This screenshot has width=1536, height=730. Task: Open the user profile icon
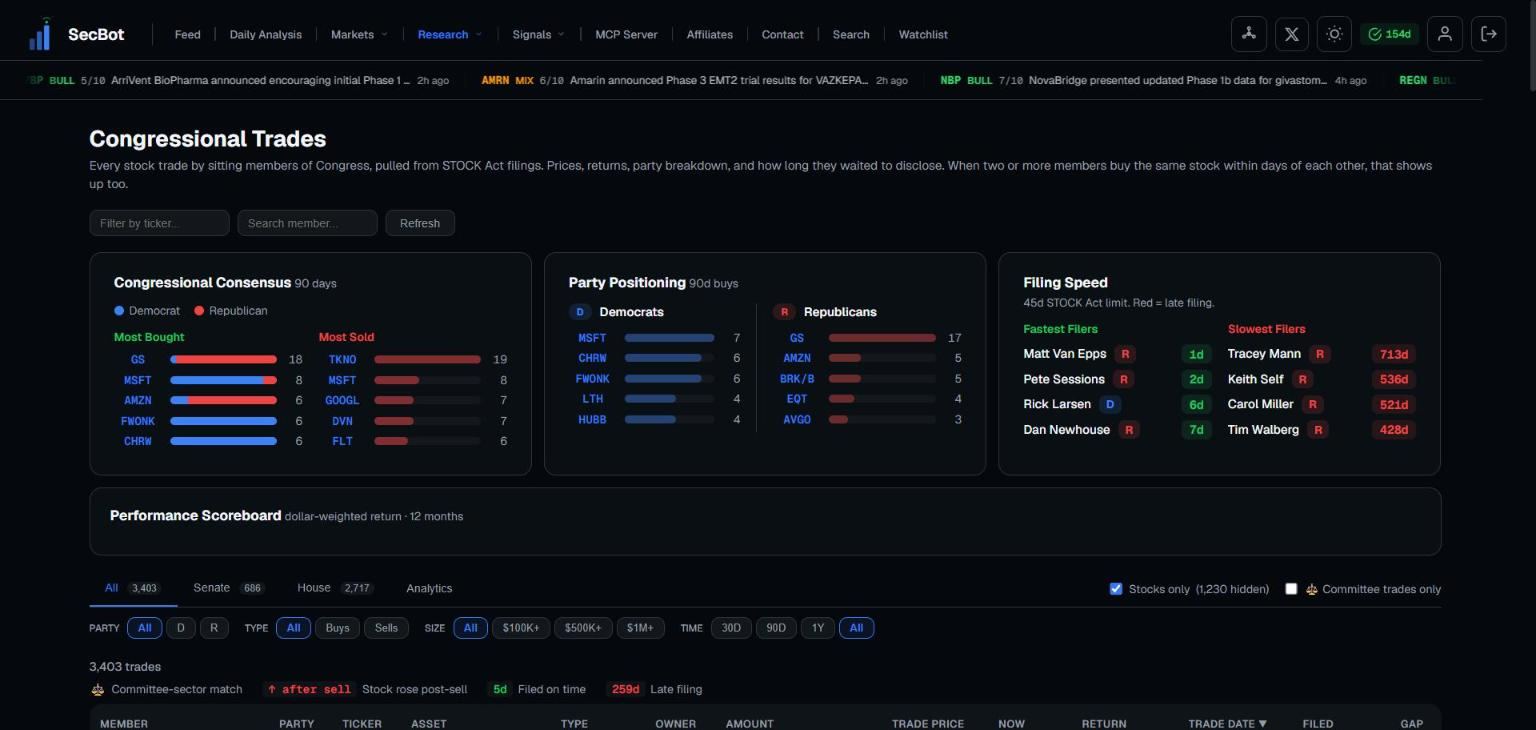(x=1444, y=34)
